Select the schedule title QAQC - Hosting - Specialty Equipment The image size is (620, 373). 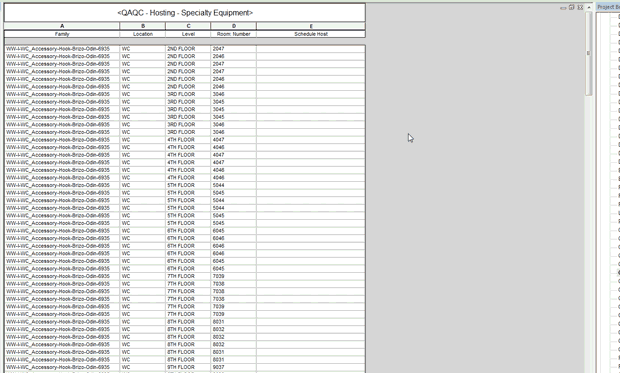tap(185, 13)
